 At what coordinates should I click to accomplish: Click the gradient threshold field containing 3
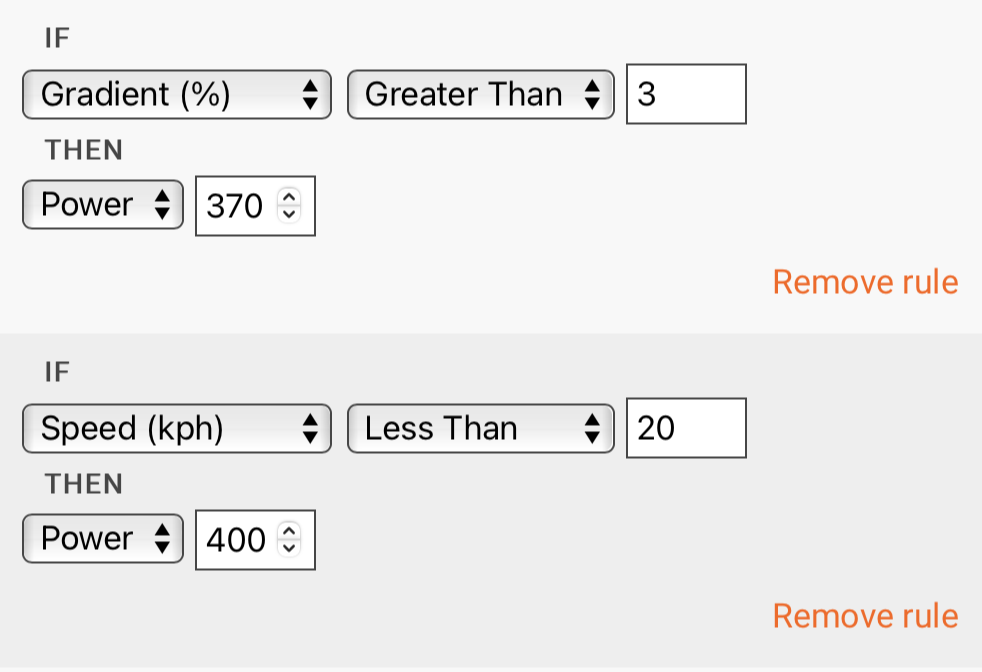[x=686, y=95]
